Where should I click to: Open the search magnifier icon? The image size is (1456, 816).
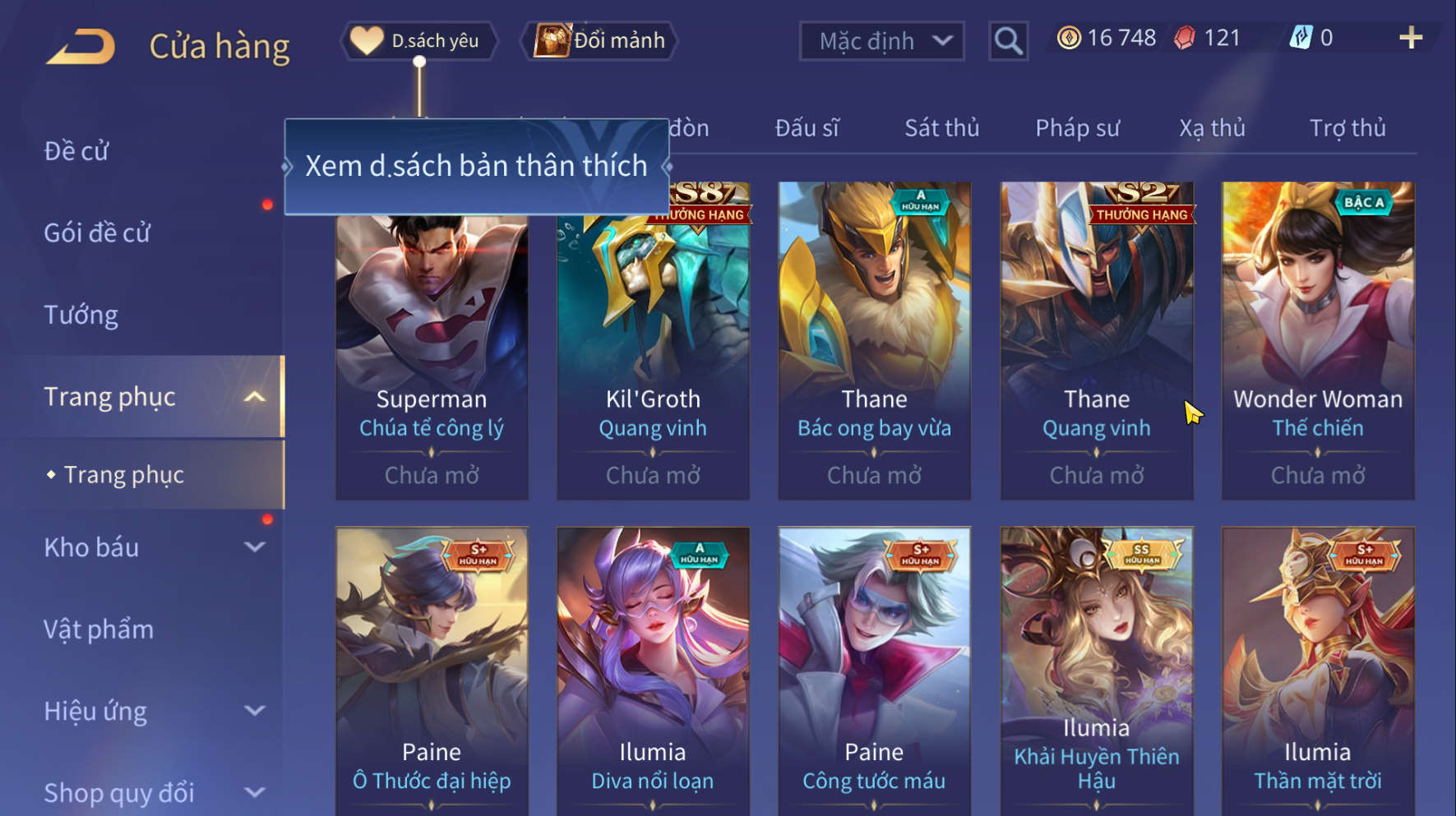click(x=1008, y=40)
